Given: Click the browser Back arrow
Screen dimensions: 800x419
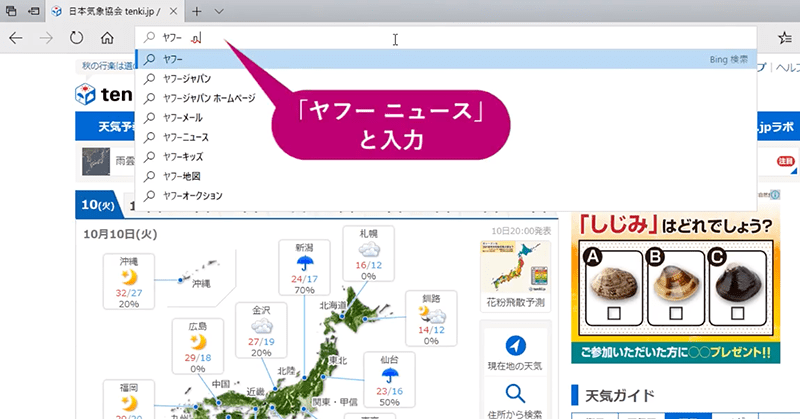Looking at the screenshot, I should pyautogui.click(x=16, y=38).
